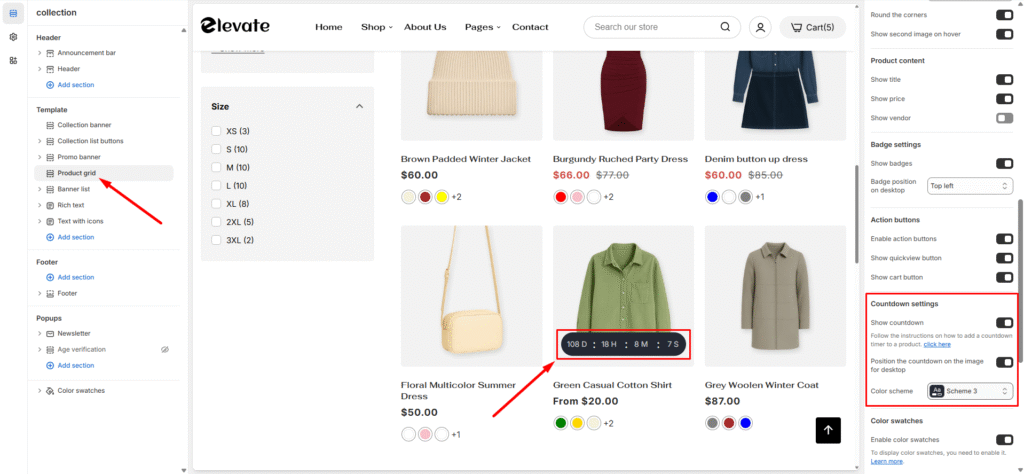Viewport: 1024px width, 474px height.
Task: Toggle Show cart button switch
Action: click(x=1004, y=277)
